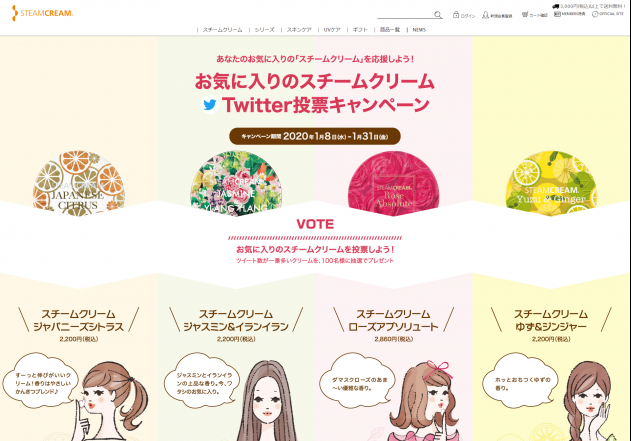The width and height of the screenshot is (631, 441).
Task: Click inside the header search field
Action: click(405, 14)
